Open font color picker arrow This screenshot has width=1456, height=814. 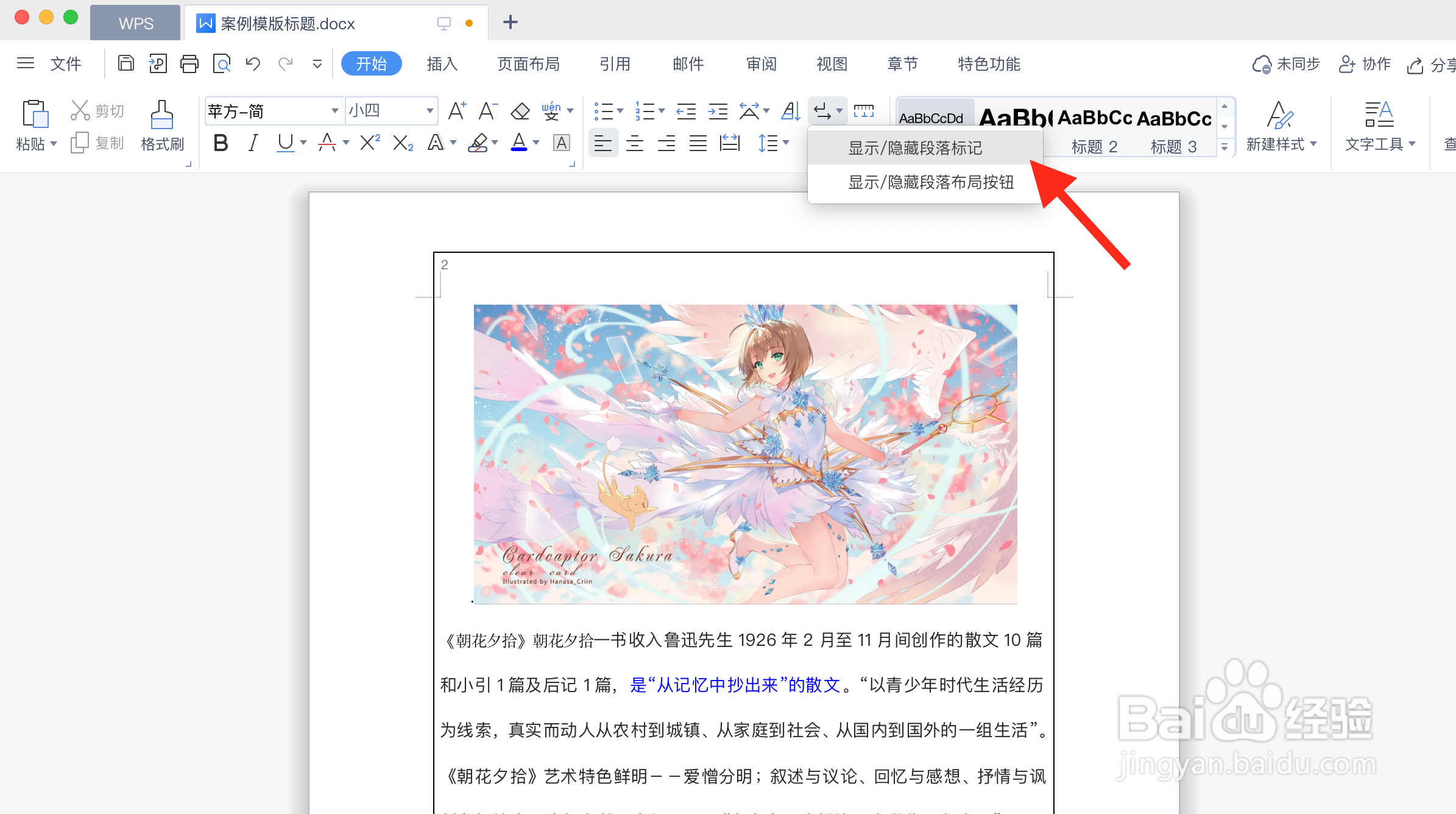pyautogui.click(x=536, y=143)
